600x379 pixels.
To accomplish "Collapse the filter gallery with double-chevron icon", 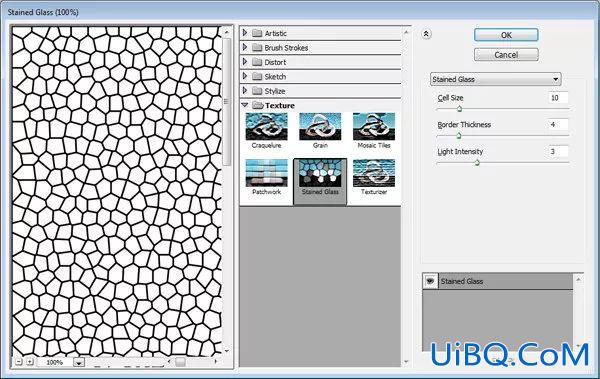I will [426, 34].
